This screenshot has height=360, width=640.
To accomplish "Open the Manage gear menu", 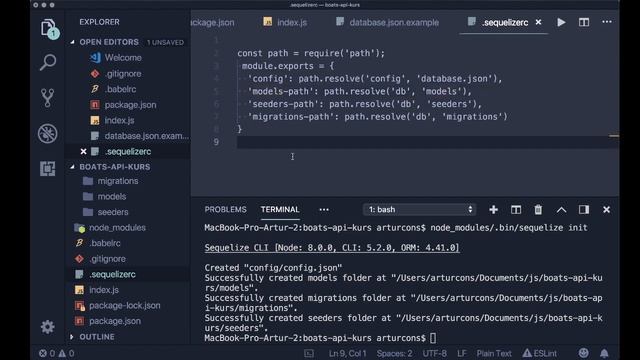I will (48, 327).
